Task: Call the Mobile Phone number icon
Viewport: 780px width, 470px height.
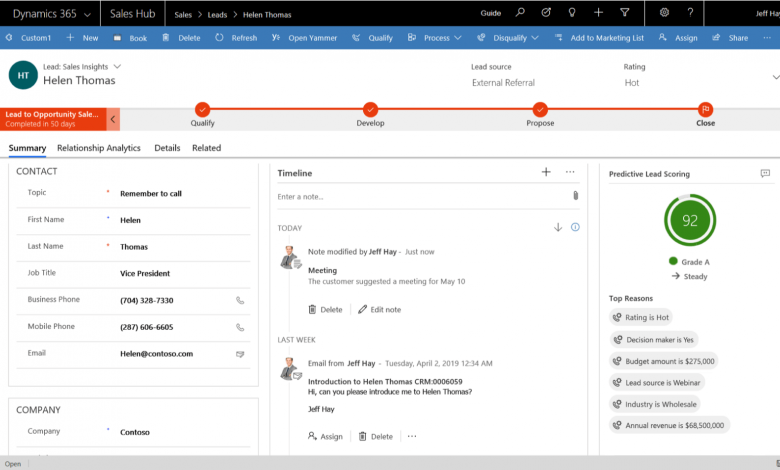Action: click(240, 327)
